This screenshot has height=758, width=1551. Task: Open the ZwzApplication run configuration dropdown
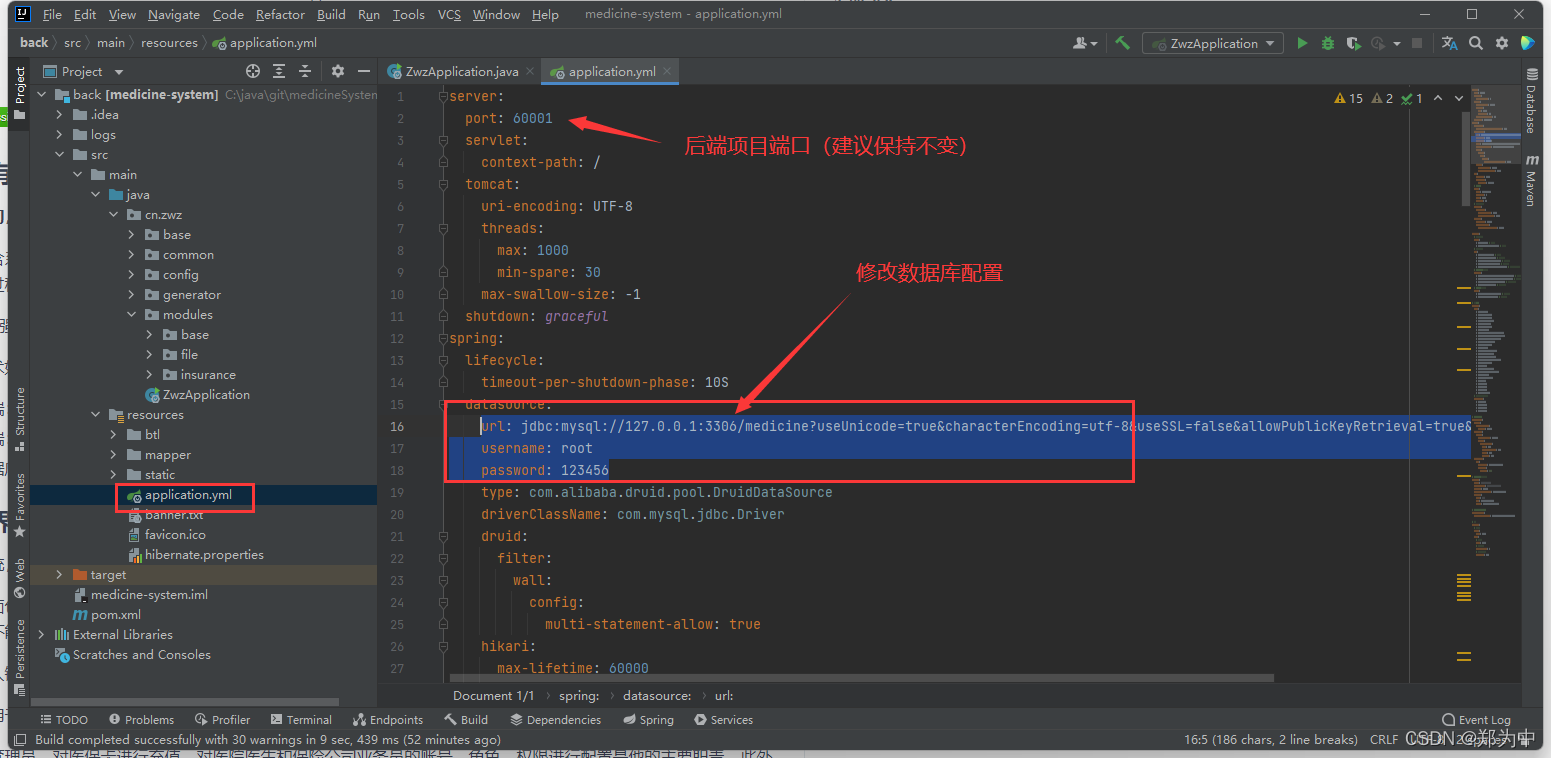pos(1214,43)
